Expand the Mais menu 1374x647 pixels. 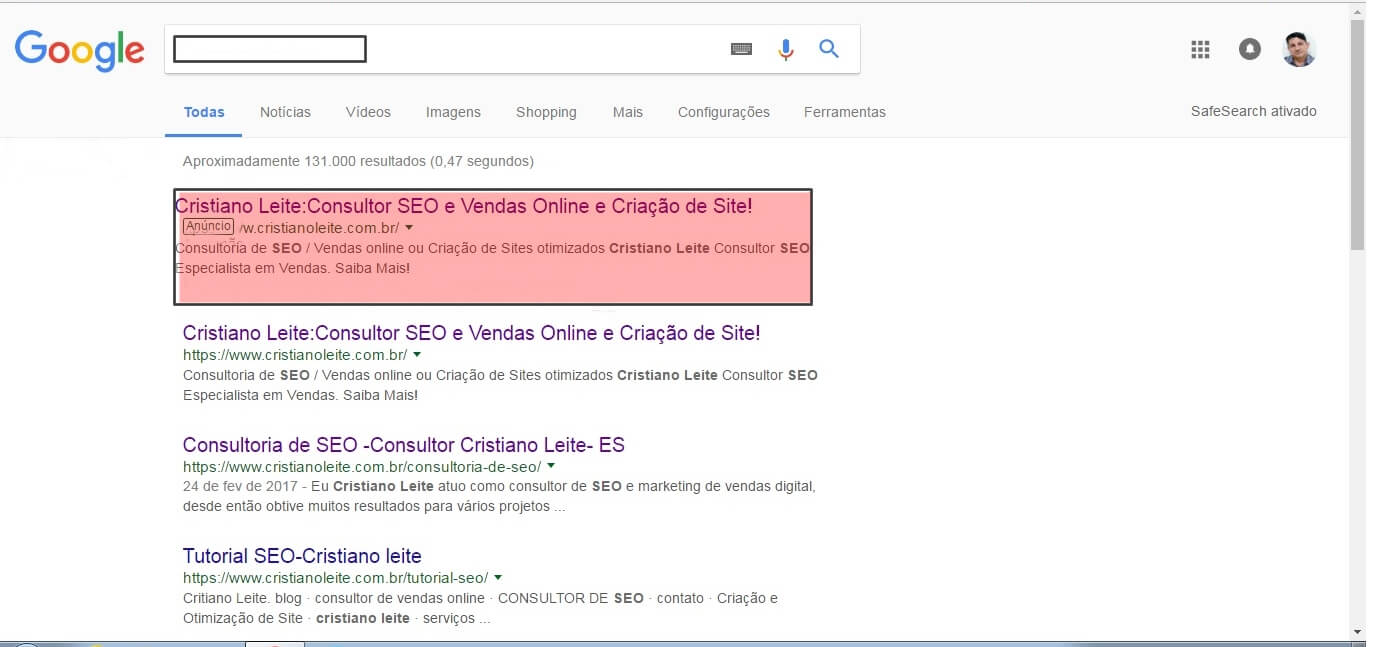[628, 112]
